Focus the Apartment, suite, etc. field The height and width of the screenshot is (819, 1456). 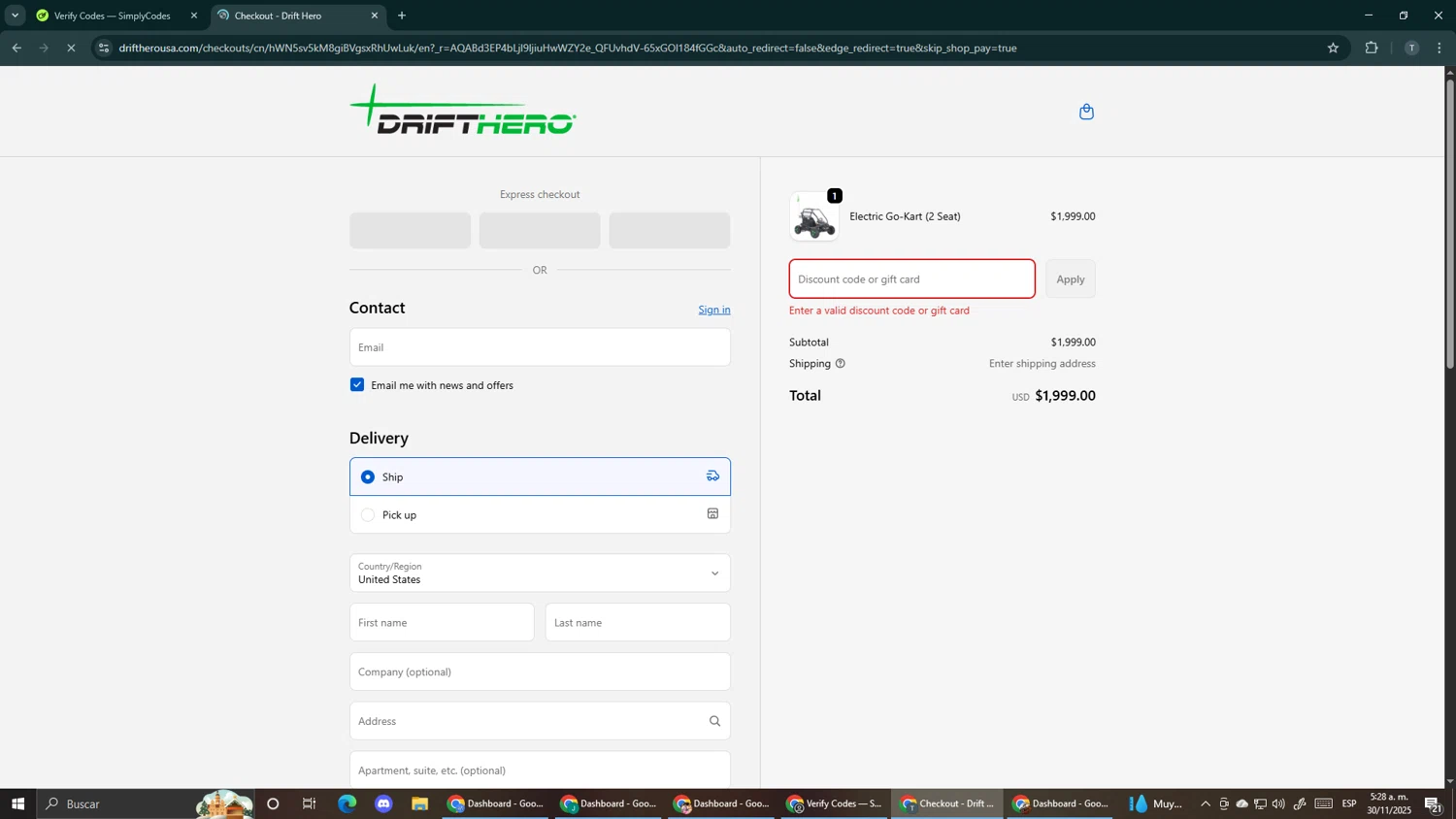[x=540, y=770]
